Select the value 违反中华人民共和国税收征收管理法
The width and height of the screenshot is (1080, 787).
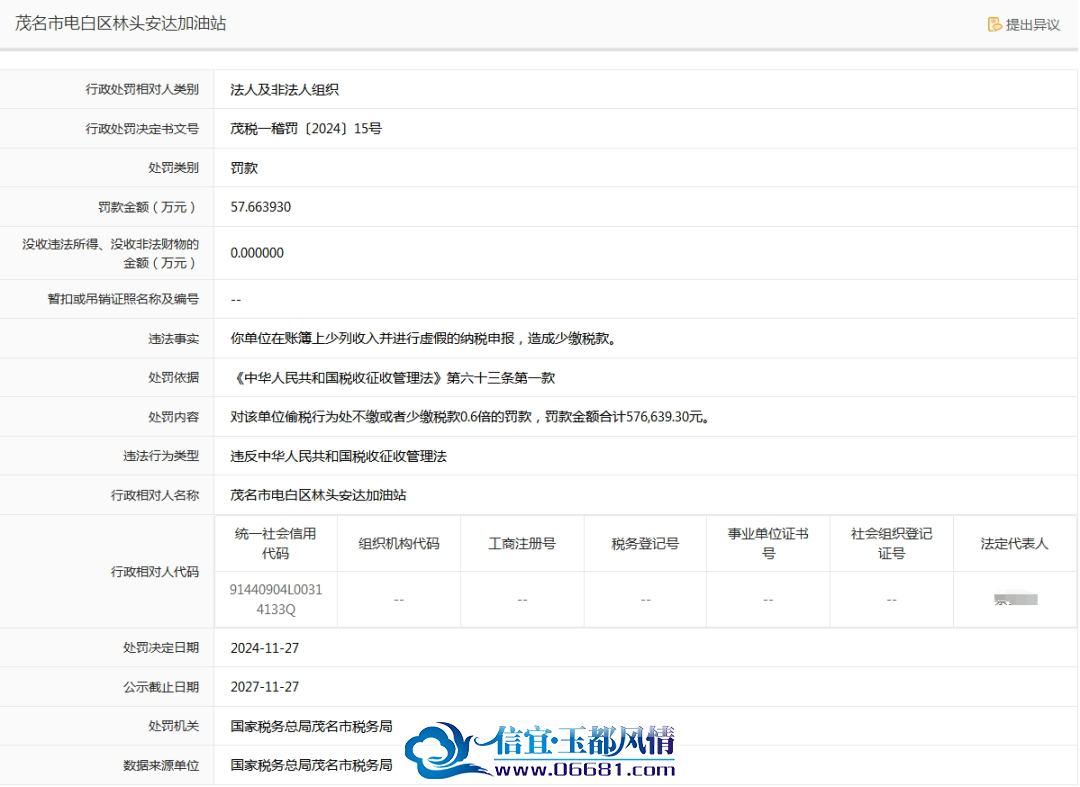point(338,457)
